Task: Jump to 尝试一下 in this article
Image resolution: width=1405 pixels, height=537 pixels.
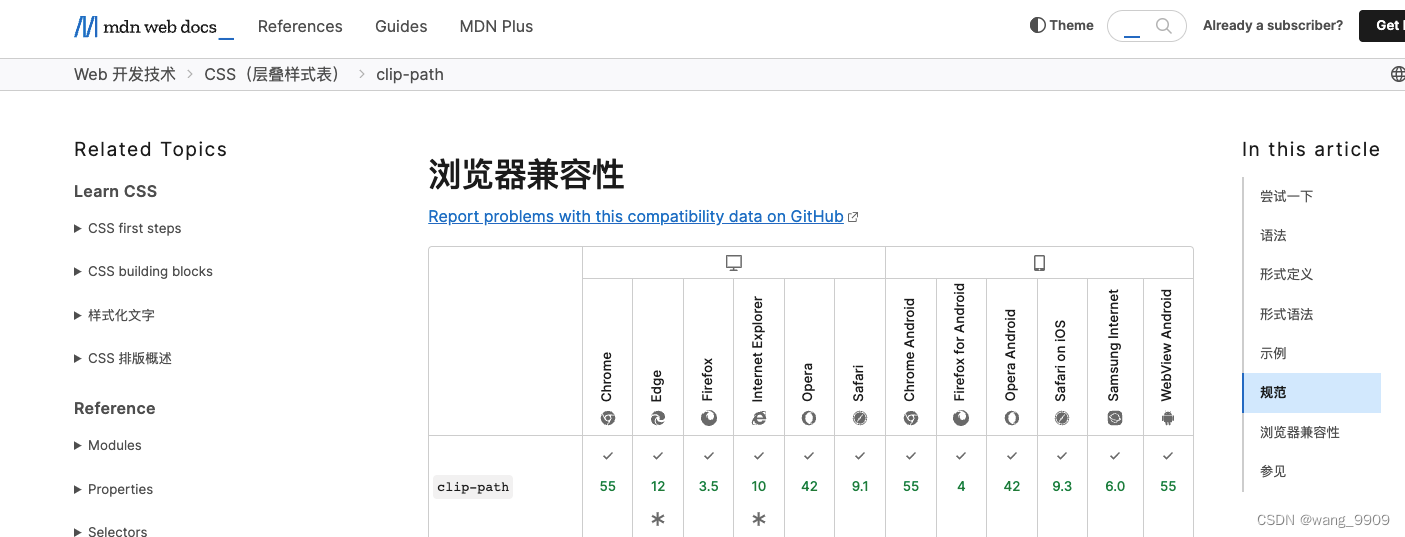Action: 1287,196
